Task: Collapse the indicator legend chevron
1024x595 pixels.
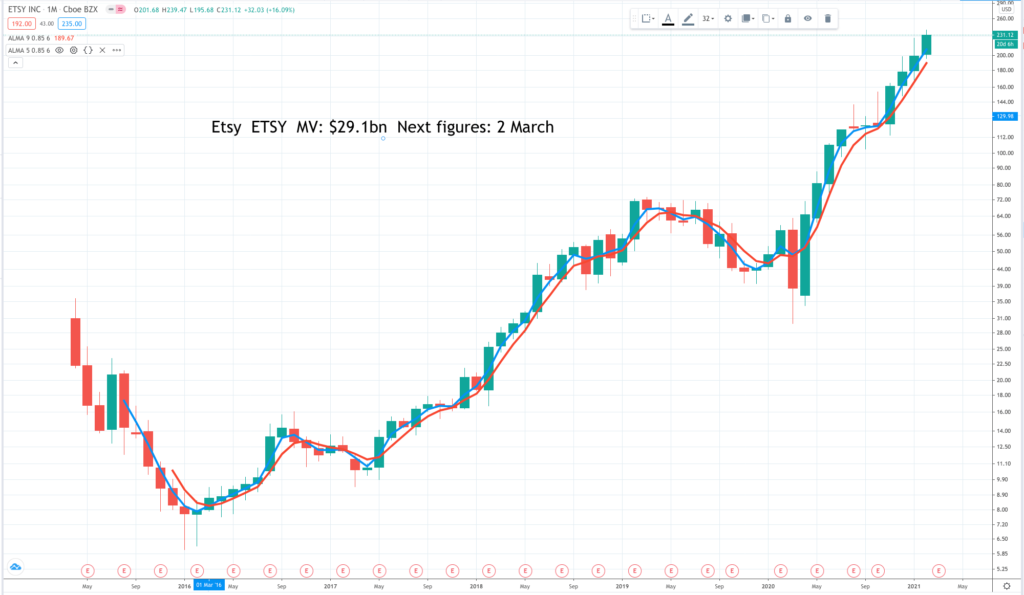Action: 16,63
